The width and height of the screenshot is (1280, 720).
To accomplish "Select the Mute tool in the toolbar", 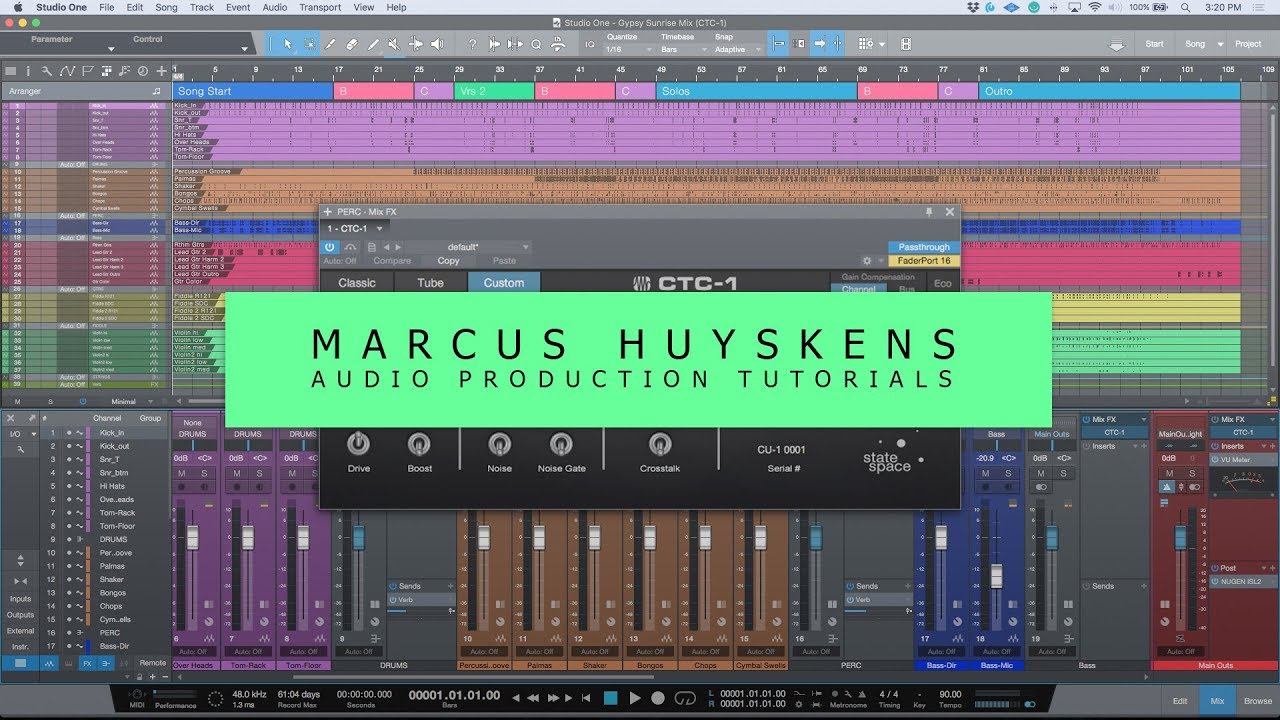I will [x=394, y=44].
